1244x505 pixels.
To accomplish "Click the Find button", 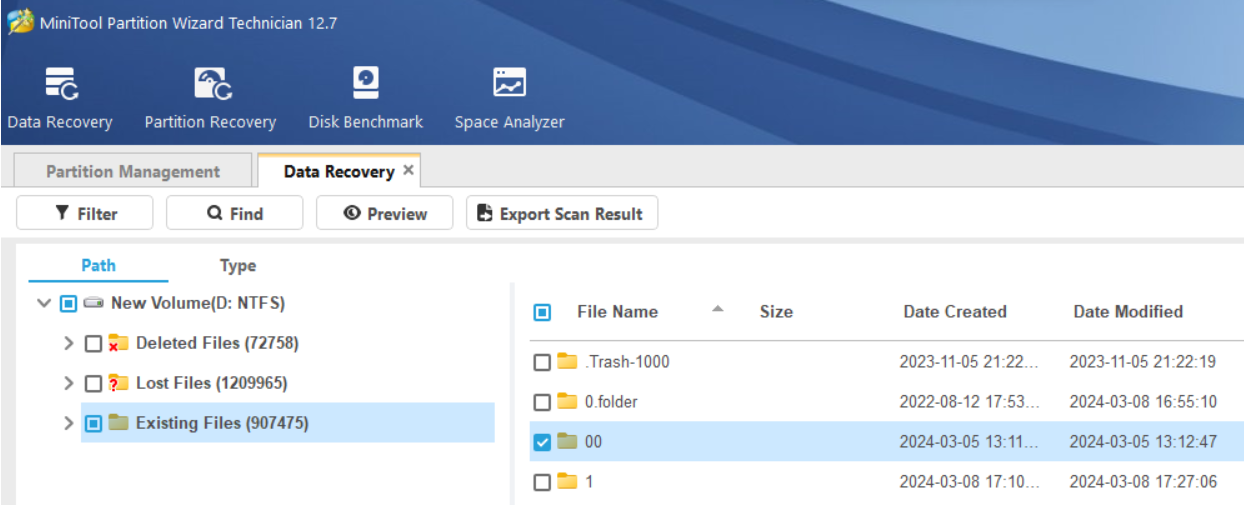I will coord(235,213).
